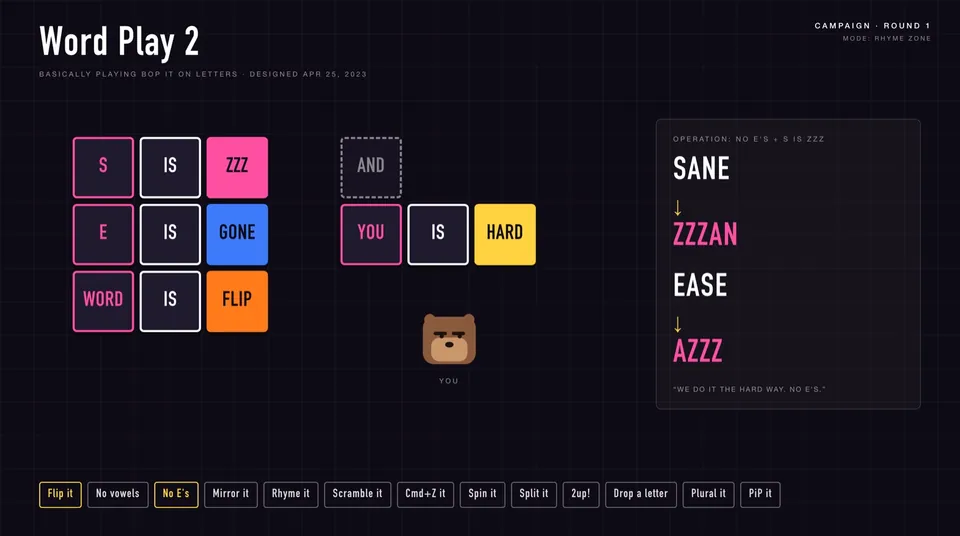Viewport: 960px width, 536px height.
Task: Click the IS tile next to WORD
Action: (x=170, y=301)
